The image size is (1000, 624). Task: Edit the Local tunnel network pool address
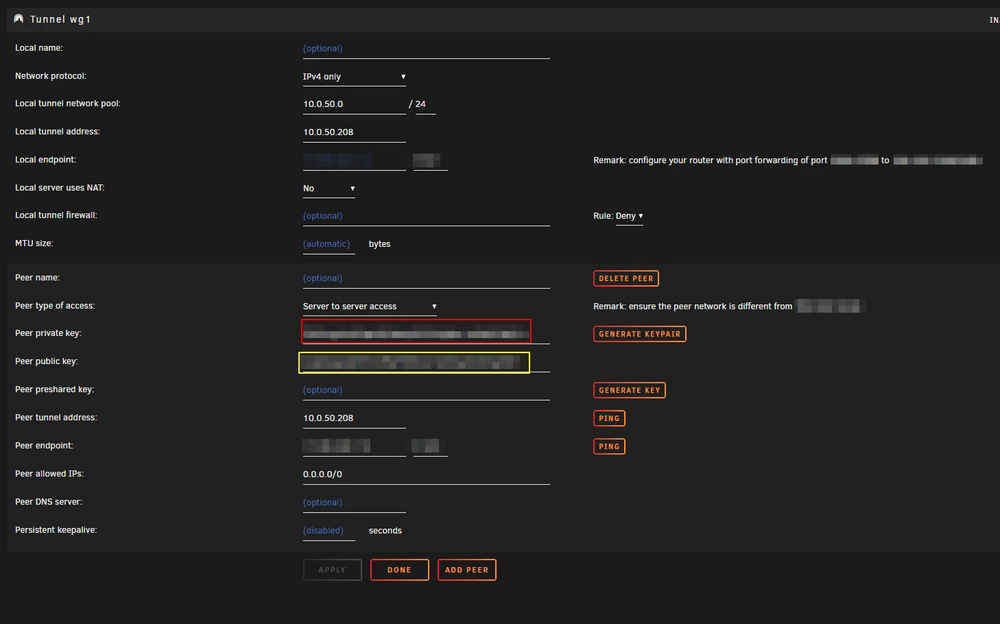(354, 105)
